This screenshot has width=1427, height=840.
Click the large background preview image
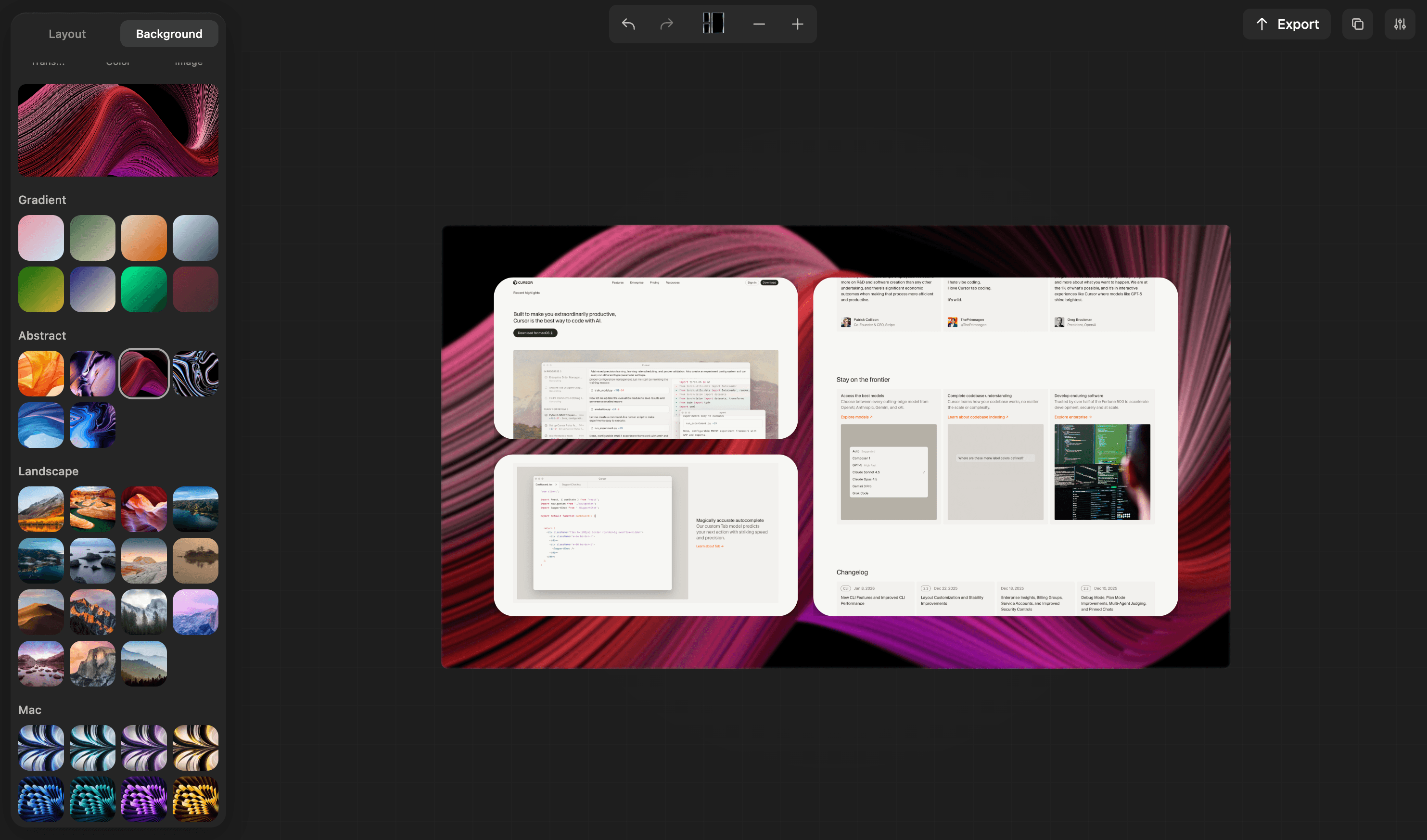click(x=118, y=130)
